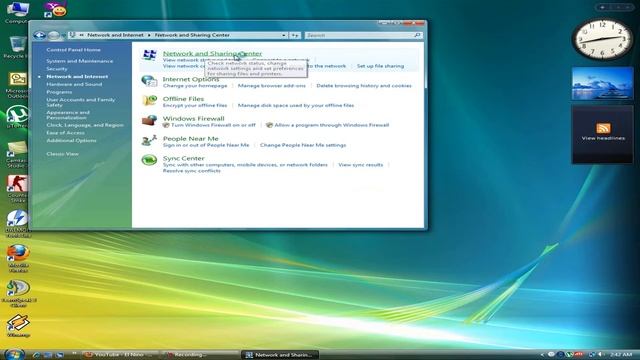640x360 pixels.
Task: Open Offline Files heading
Action: [x=183, y=99]
